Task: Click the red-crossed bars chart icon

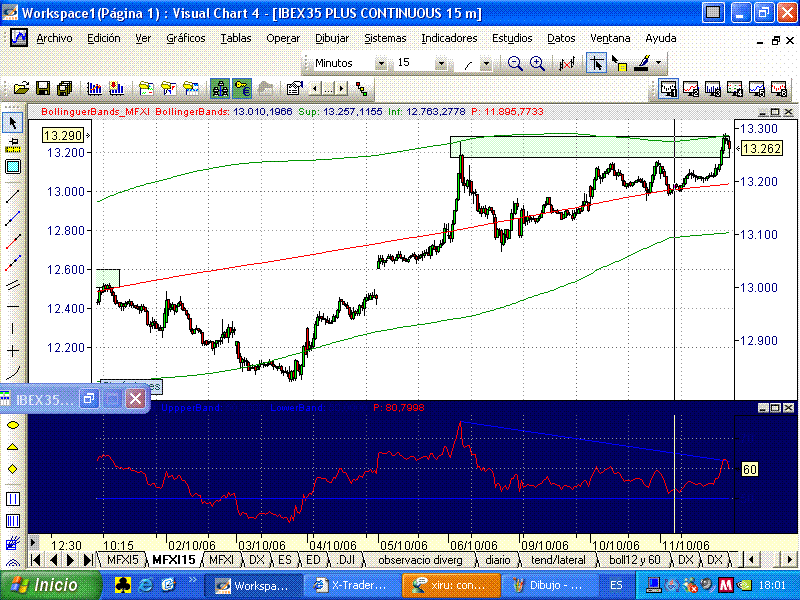Action: click(x=566, y=64)
